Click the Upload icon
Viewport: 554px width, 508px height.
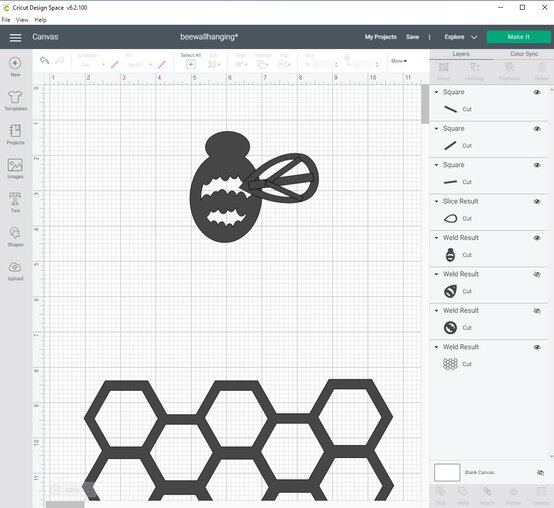(x=15, y=267)
